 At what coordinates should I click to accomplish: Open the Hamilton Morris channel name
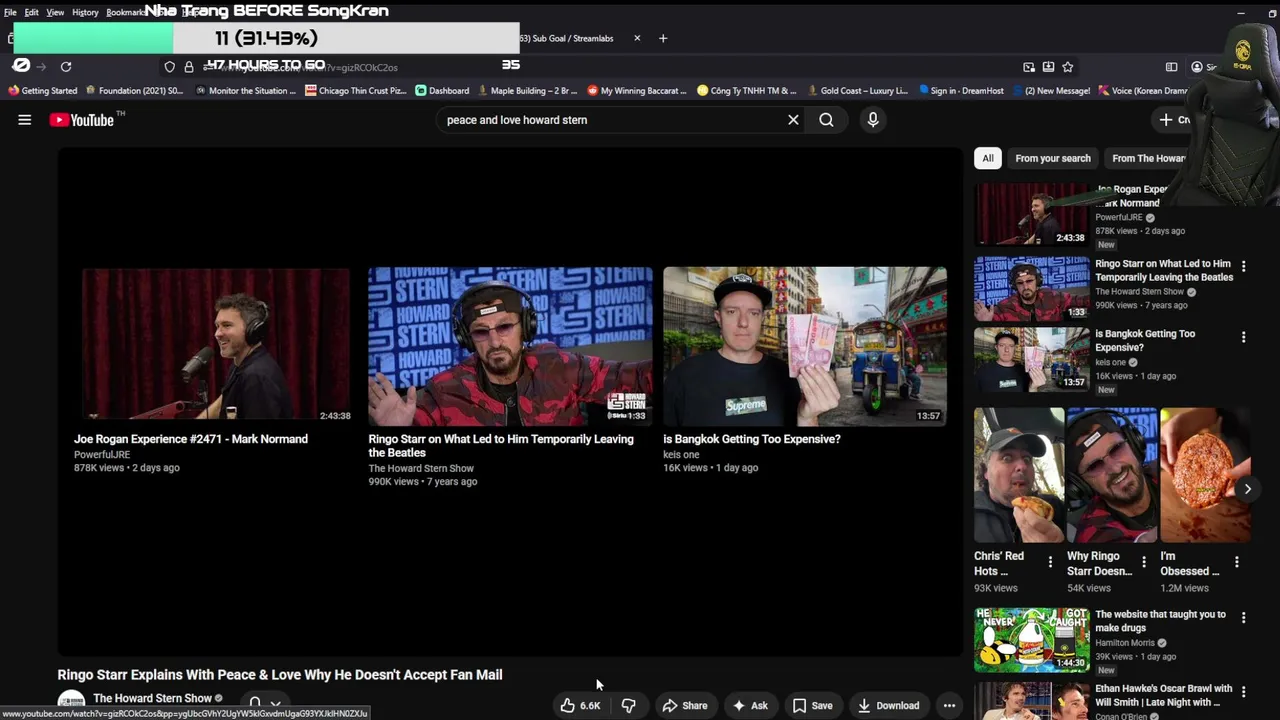[1125, 643]
